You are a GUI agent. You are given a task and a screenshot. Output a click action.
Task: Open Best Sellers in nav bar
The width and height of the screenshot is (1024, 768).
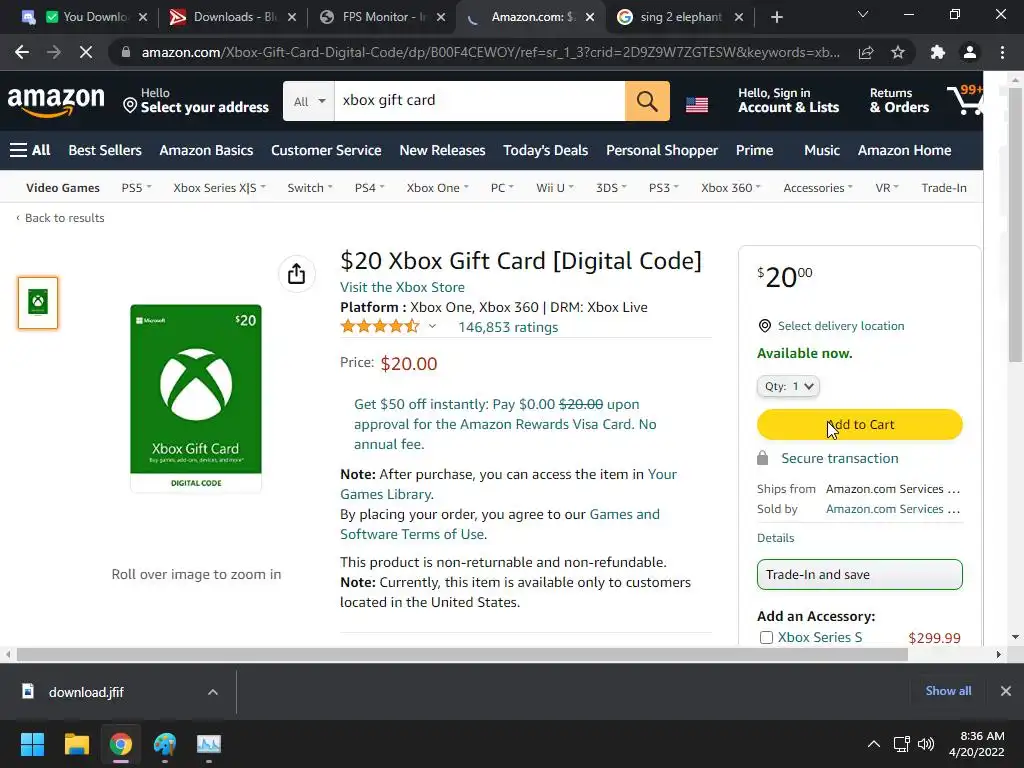(x=105, y=150)
